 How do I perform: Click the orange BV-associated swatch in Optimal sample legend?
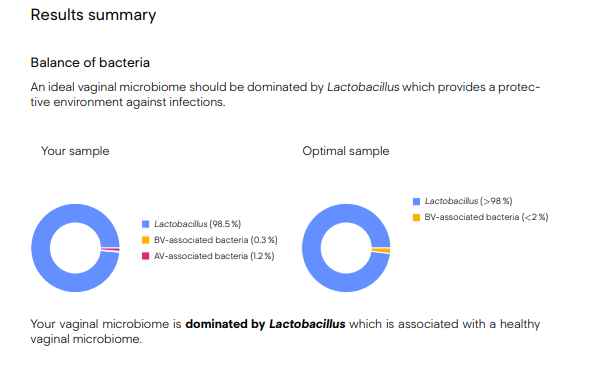(x=416, y=218)
